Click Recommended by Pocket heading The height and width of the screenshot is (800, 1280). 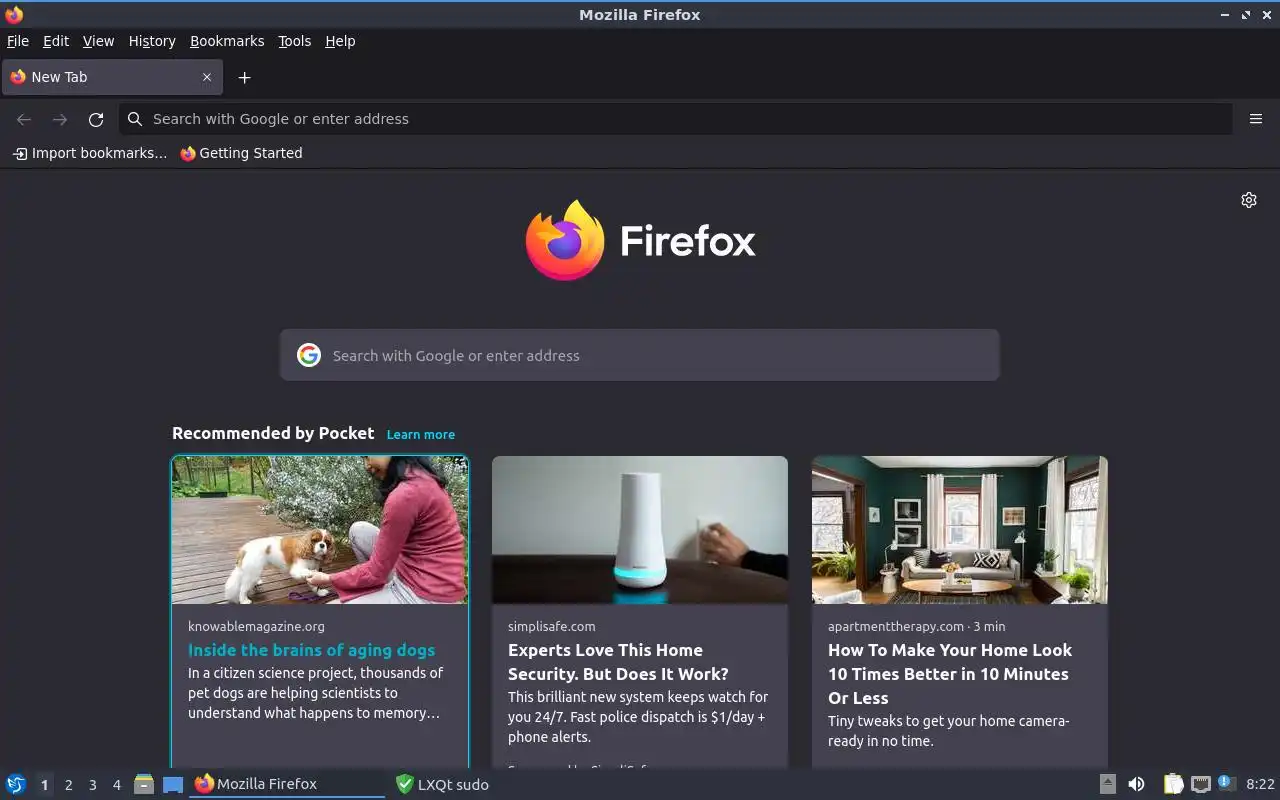(273, 433)
